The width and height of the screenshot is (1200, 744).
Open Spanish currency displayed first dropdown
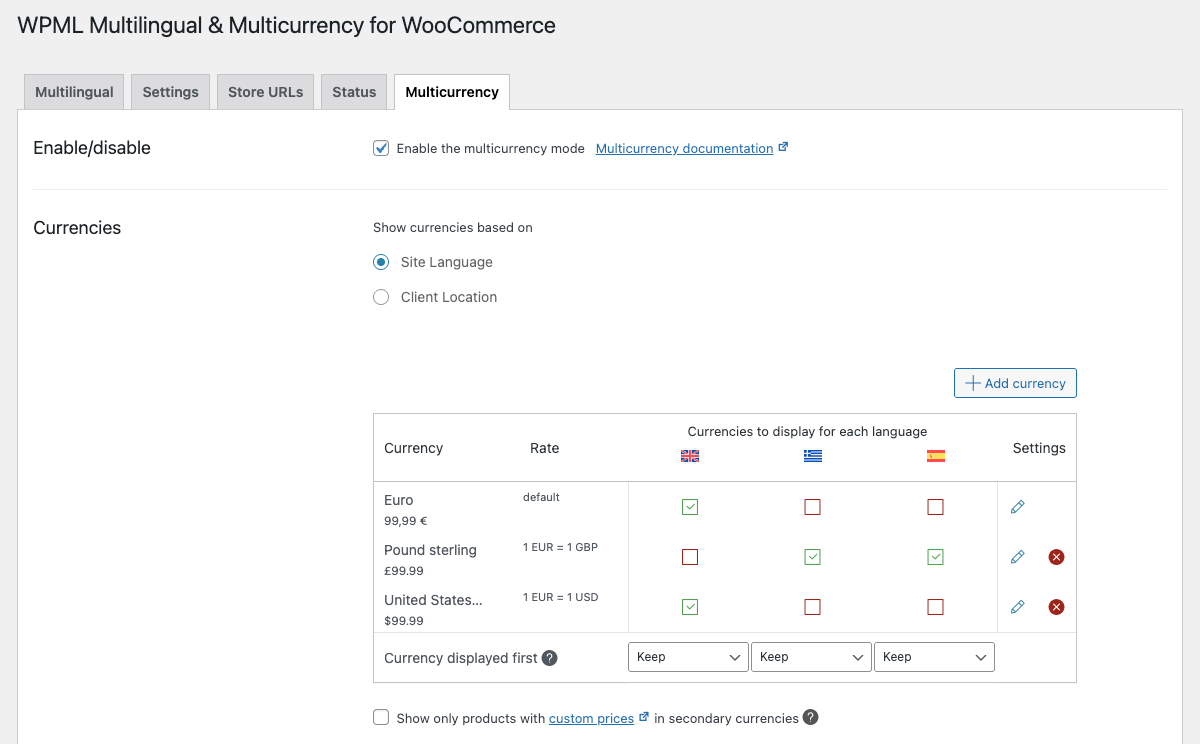pyautogui.click(x=934, y=657)
